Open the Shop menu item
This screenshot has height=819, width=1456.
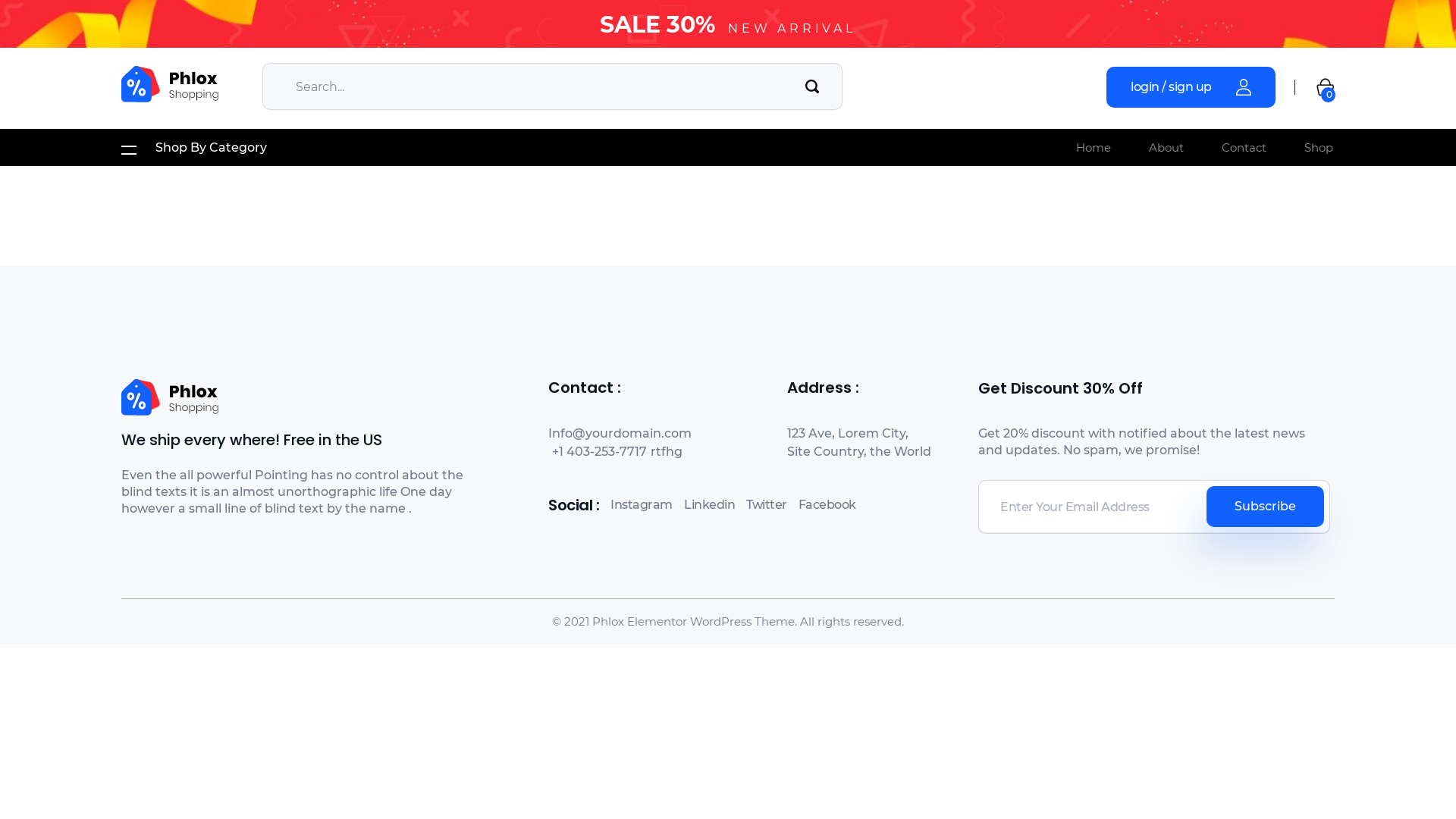(1318, 148)
